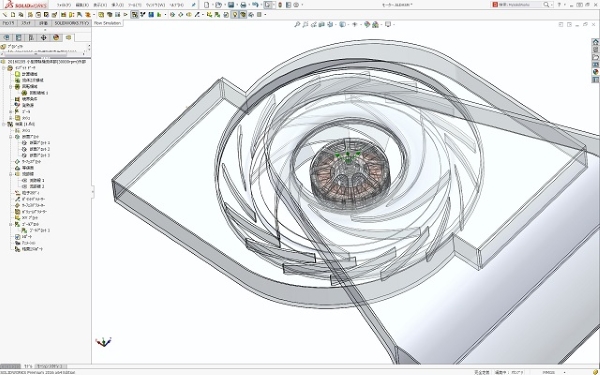Open the Appearances color ball in right task pane

595,72
